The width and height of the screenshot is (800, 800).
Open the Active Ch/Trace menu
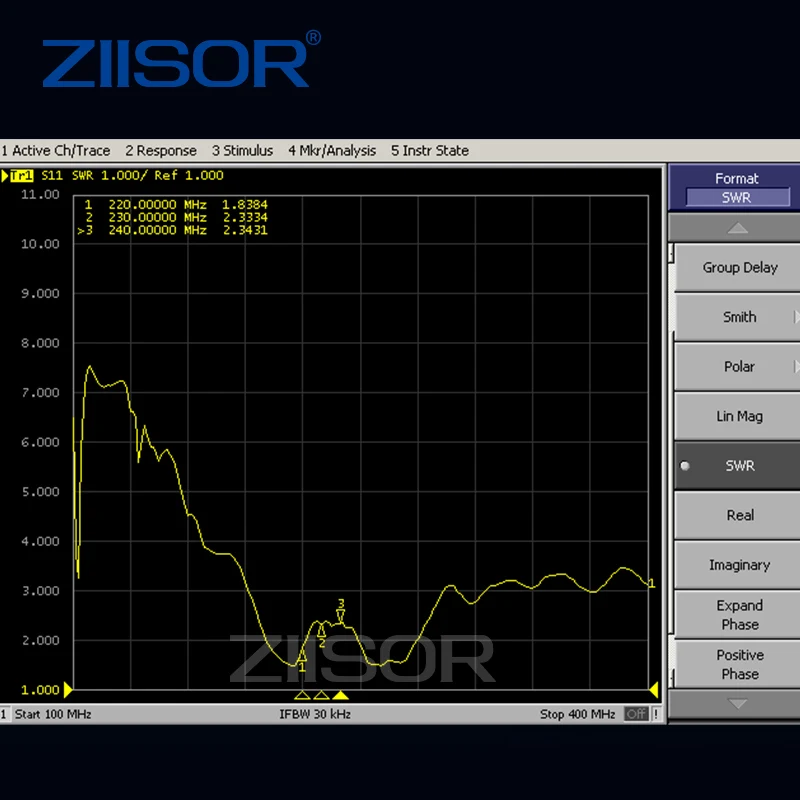point(56,151)
